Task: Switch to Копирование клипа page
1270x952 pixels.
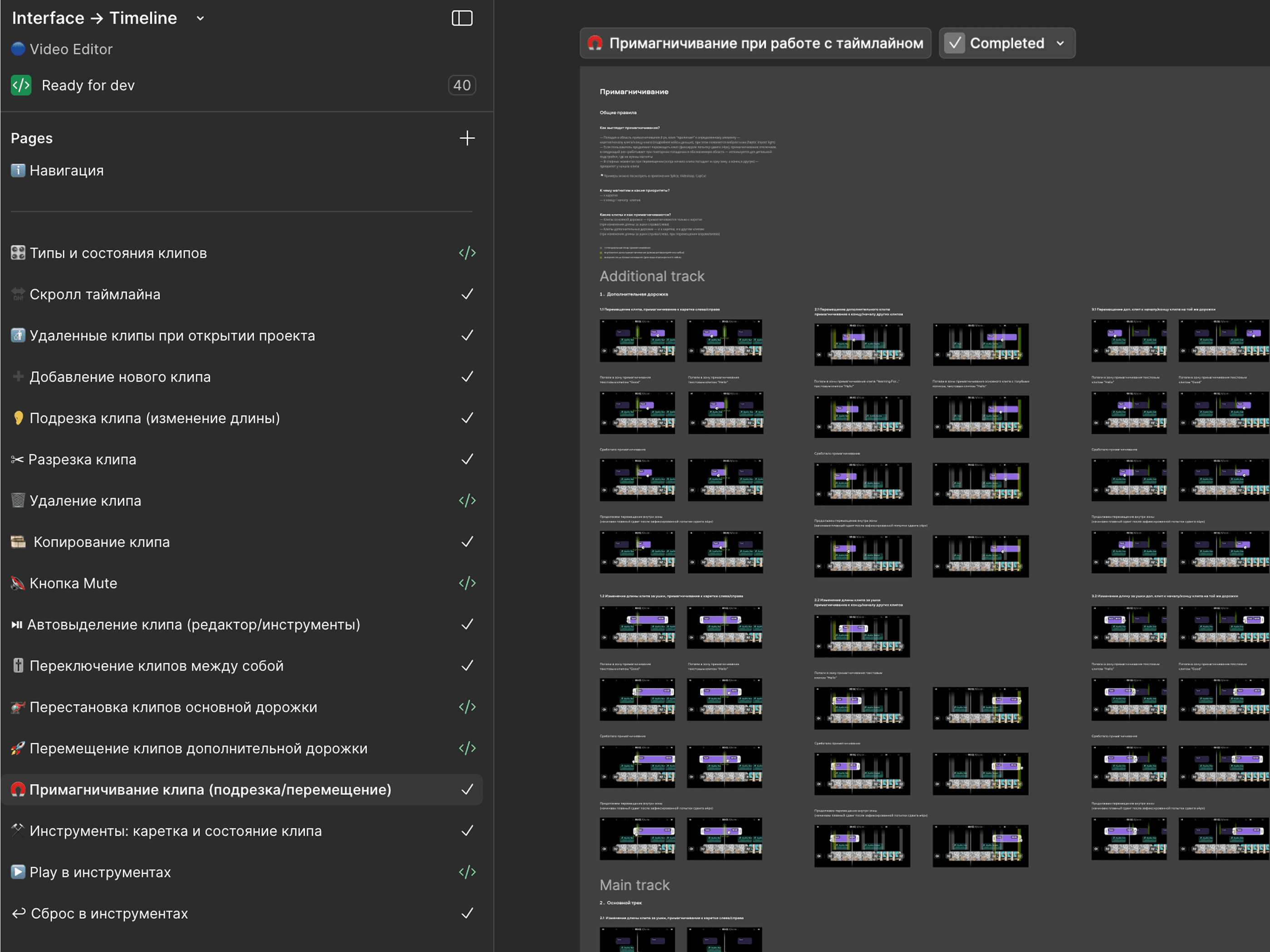Action: [102, 542]
